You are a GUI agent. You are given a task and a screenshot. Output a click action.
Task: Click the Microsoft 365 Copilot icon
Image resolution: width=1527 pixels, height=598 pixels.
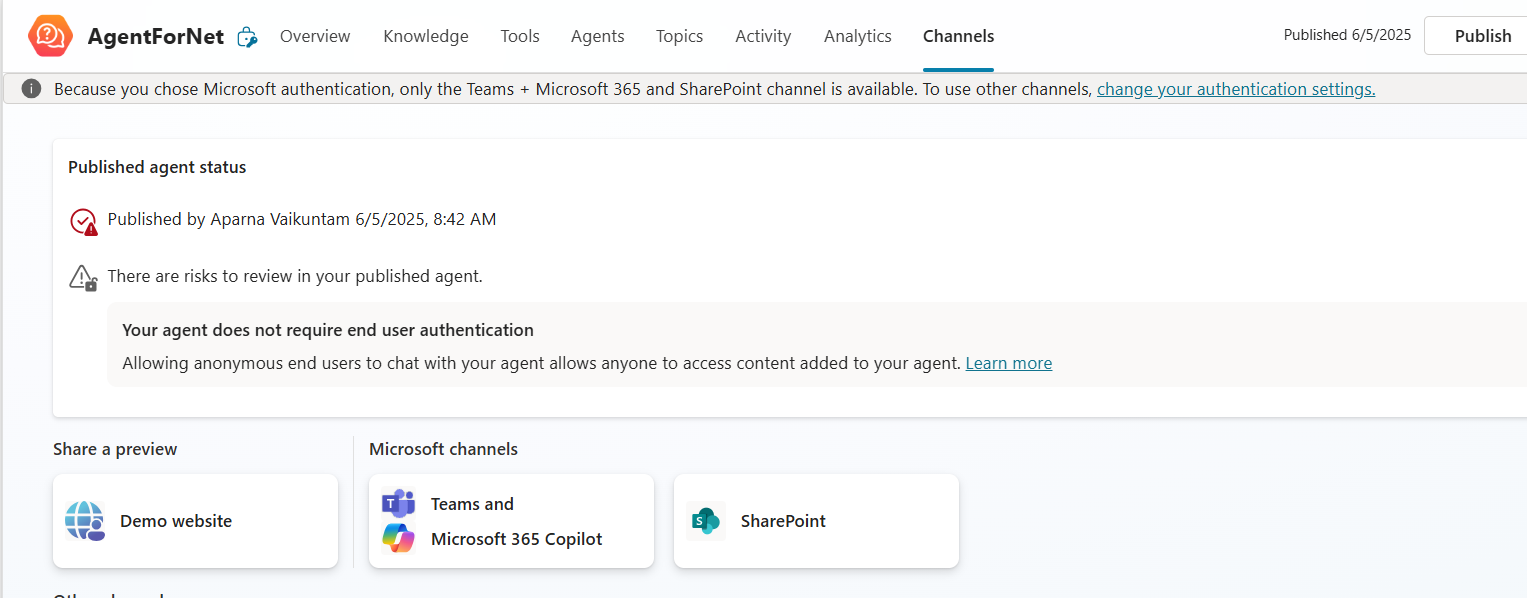click(x=398, y=538)
